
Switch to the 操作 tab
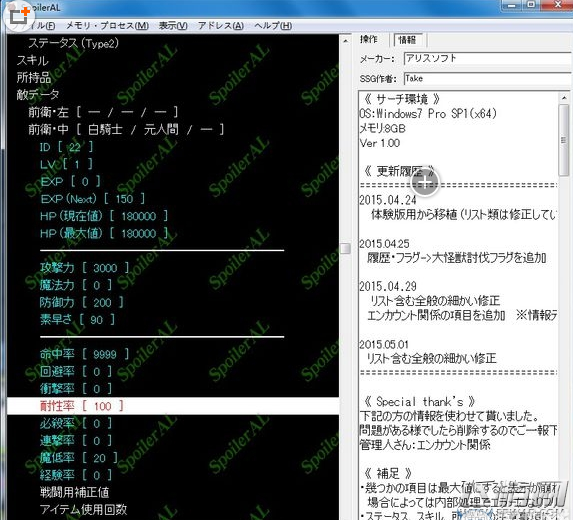(369, 39)
